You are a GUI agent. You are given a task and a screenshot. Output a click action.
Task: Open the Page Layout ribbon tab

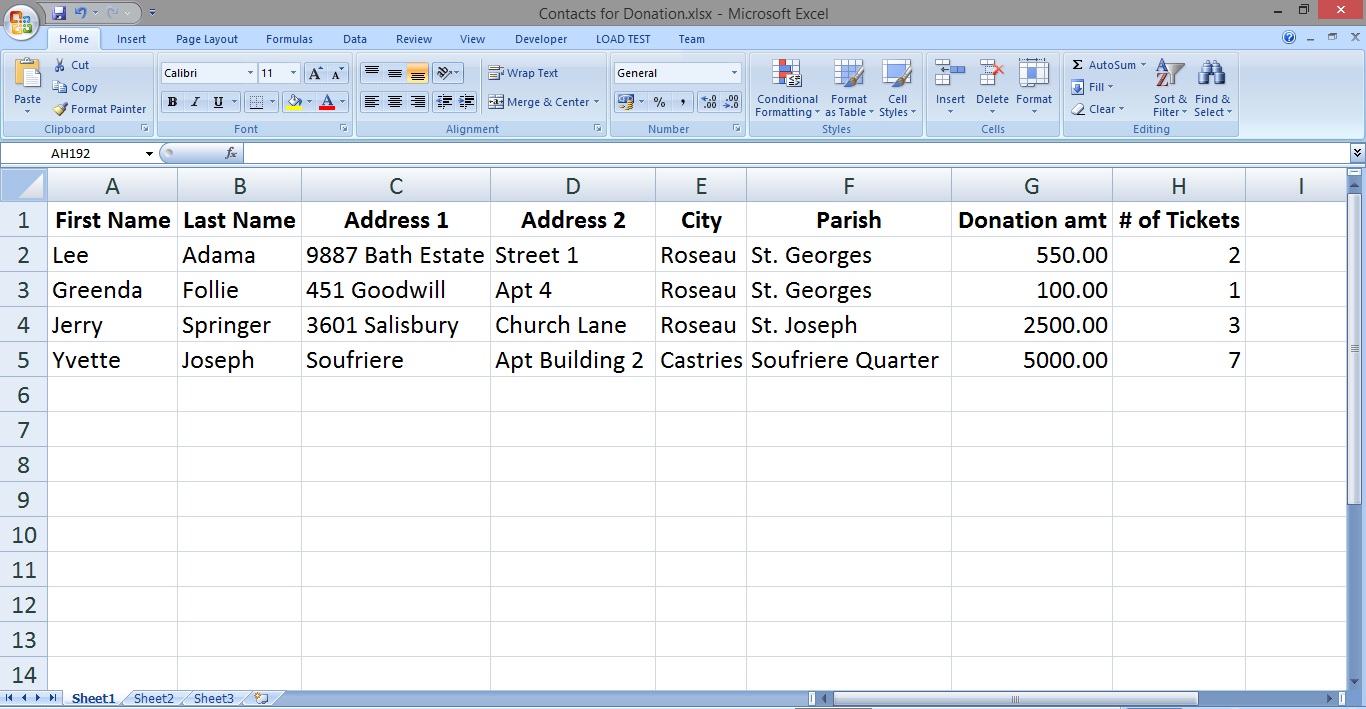(x=207, y=39)
